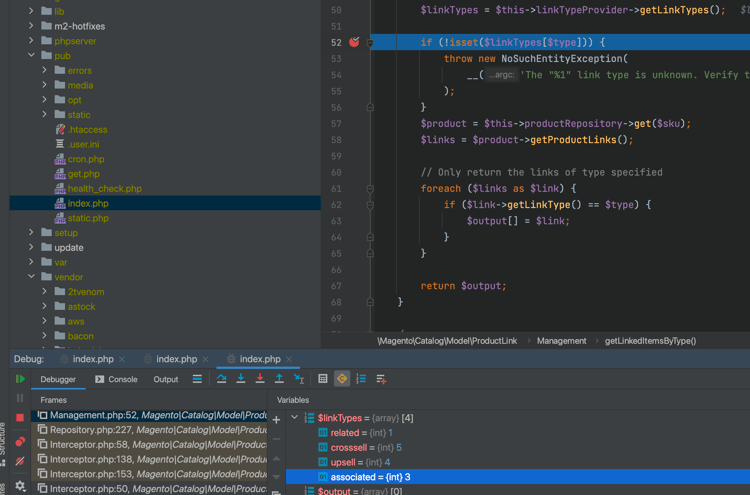The image size is (750, 495).
Task: Click the add watch plus button
Action: pyautogui.click(x=276, y=419)
